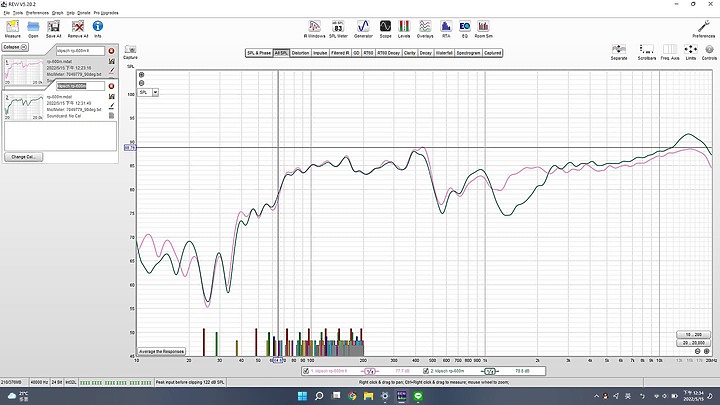Click the Separate traces icon
Screen dimensions: 720x405
(619, 52)
